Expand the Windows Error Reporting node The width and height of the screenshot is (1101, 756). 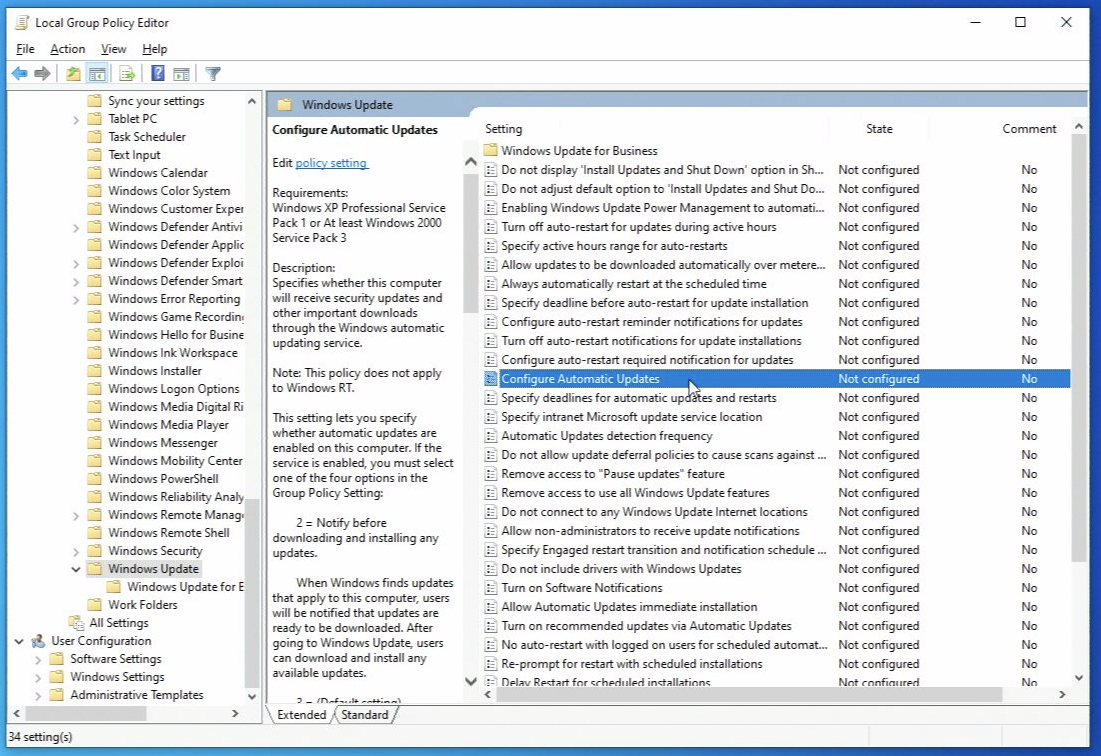point(76,300)
